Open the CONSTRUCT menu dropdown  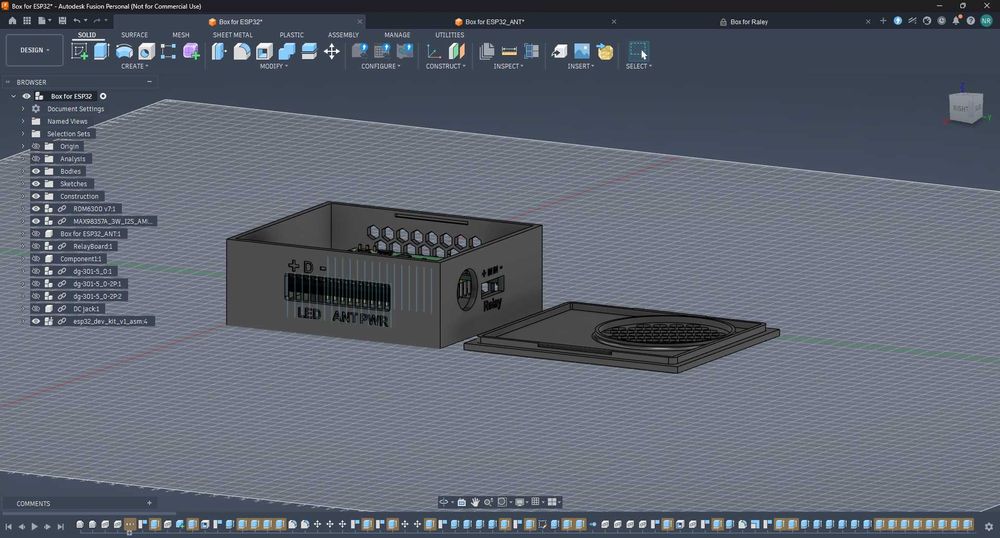tap(446, 66)
